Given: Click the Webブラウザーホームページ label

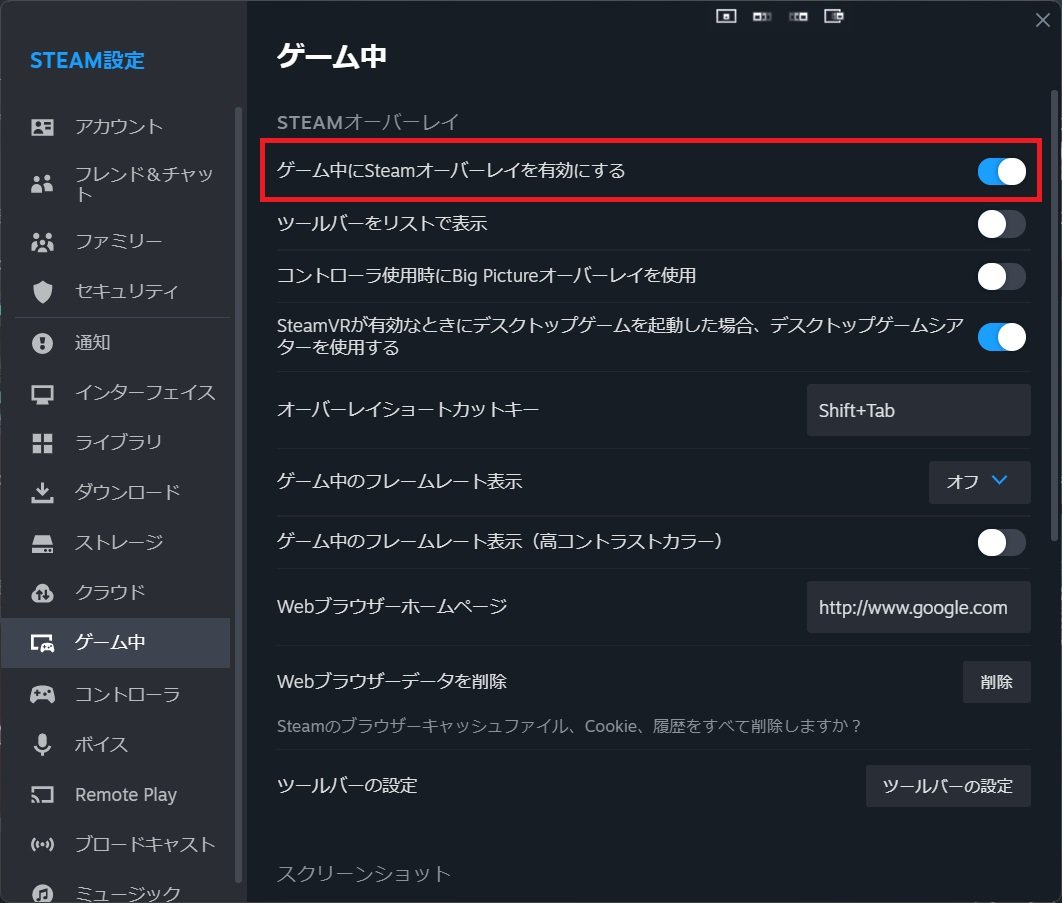Looking at the screenshot, I should click(x=392, y=606).
